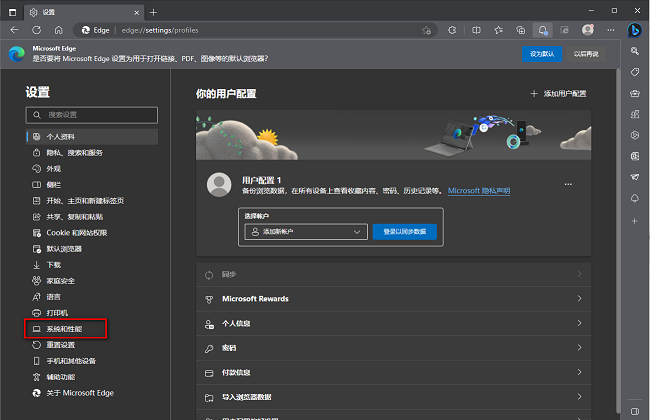
Task: Open tab actions menu icon
Action: pyautogui.click(x=12, y=12)
